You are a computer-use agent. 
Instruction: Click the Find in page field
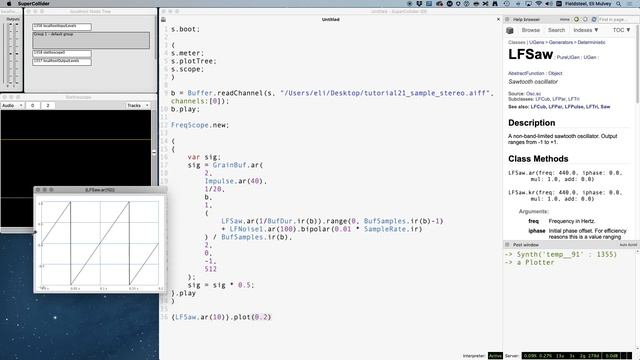point(618,19)
